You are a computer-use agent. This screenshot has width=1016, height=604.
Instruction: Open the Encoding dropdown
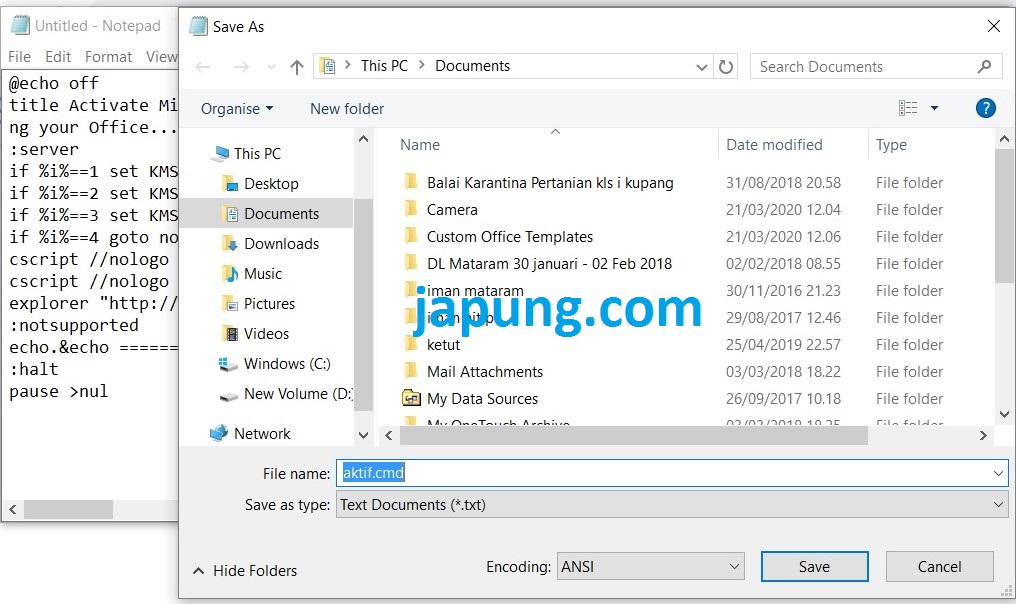tap(650, 566)
